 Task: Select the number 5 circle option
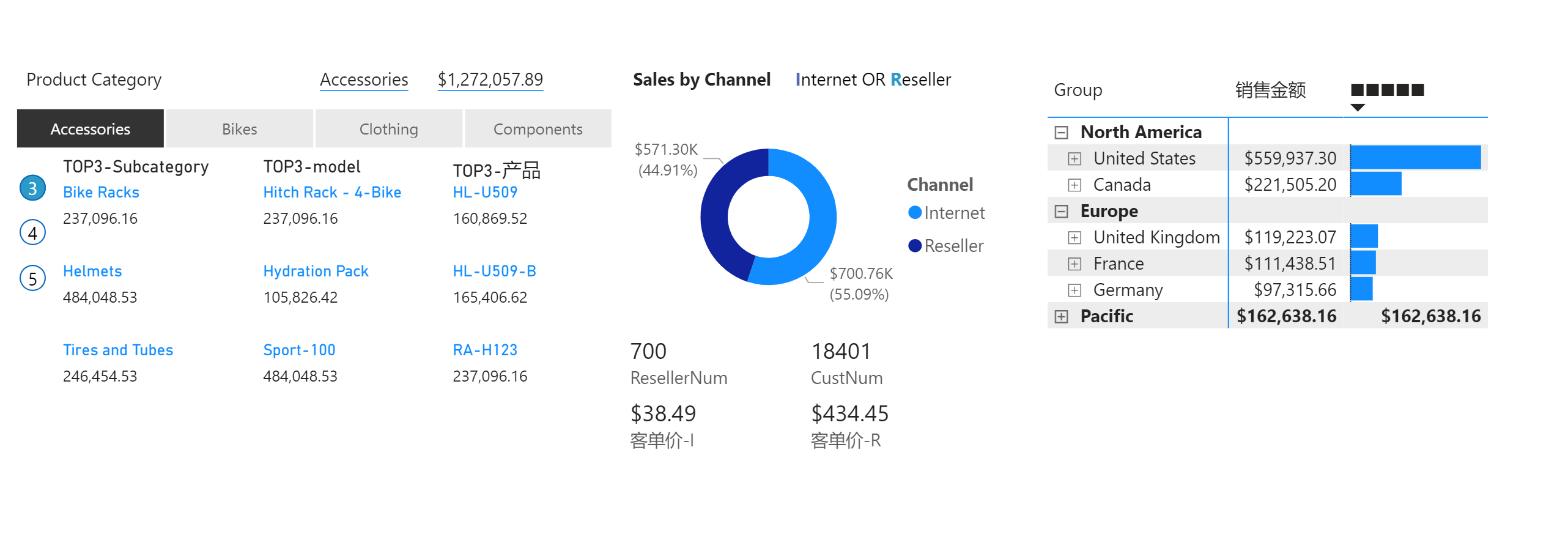click(33, 278)
